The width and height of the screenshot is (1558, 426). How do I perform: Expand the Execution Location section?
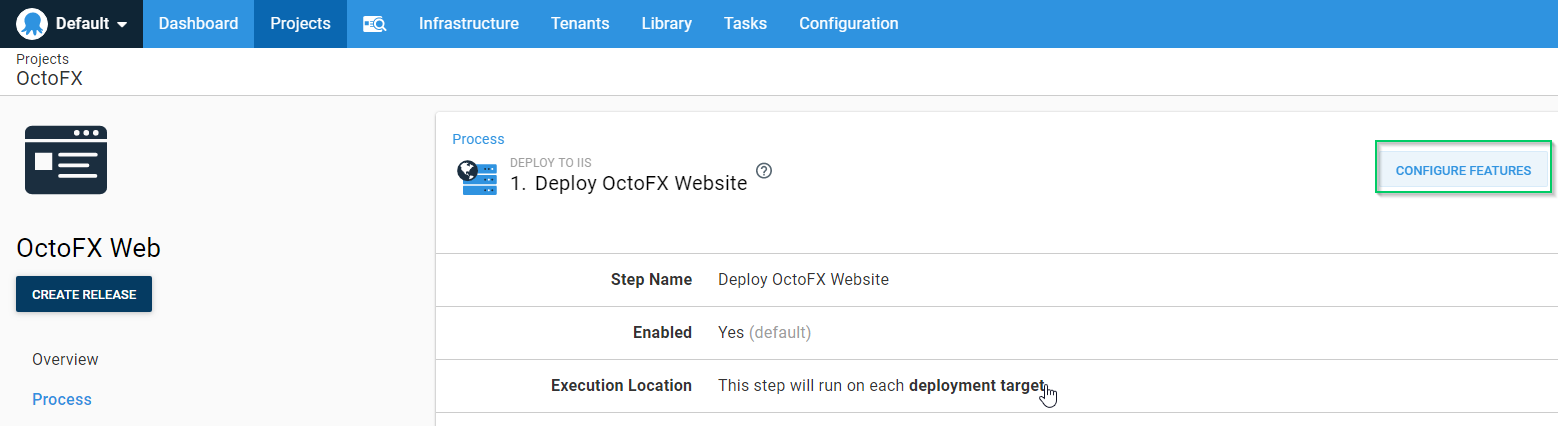[x=996, y=385]
